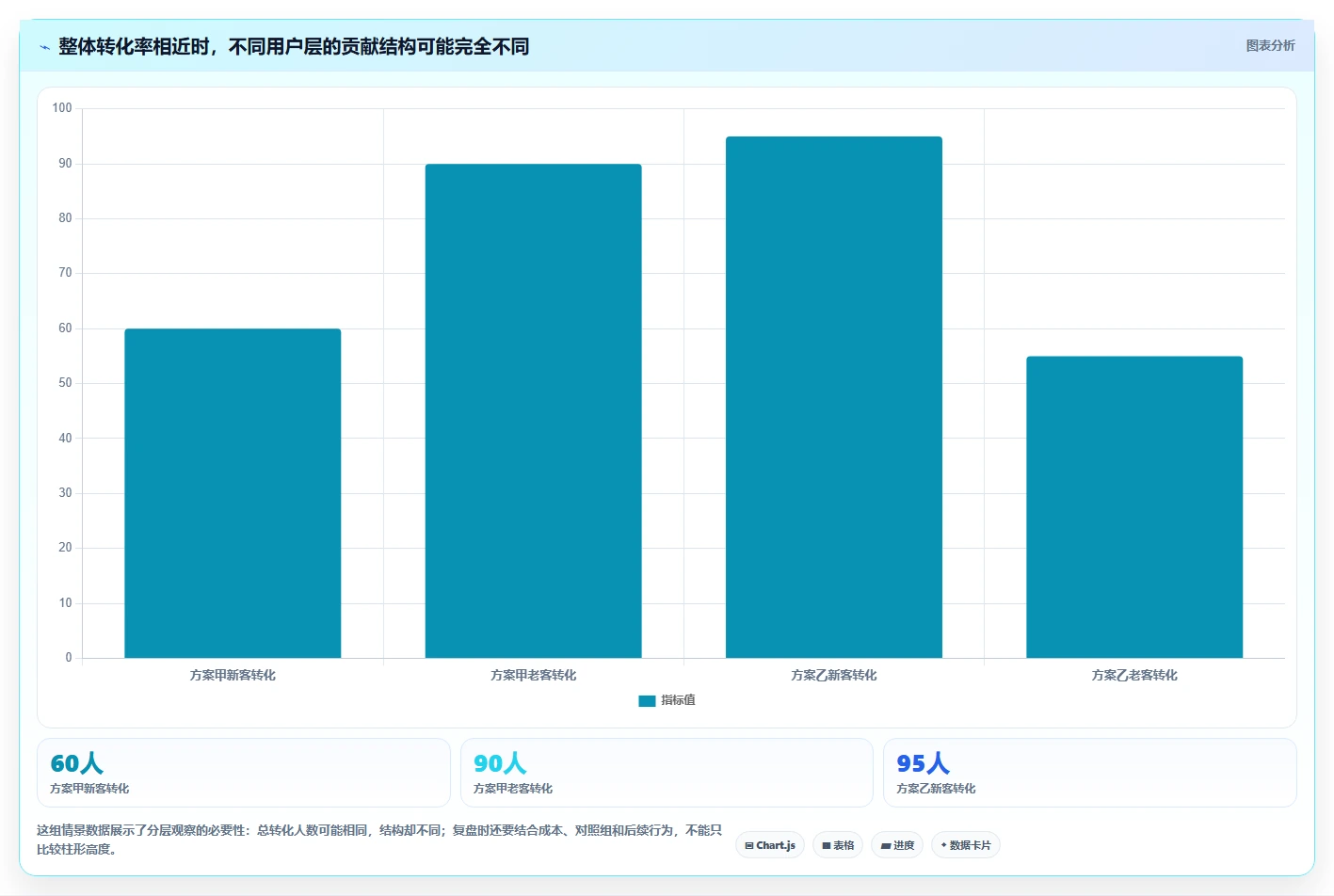1334x896 pixels.
Task: Click the 数据卡片 tag button
Action: 966,845
